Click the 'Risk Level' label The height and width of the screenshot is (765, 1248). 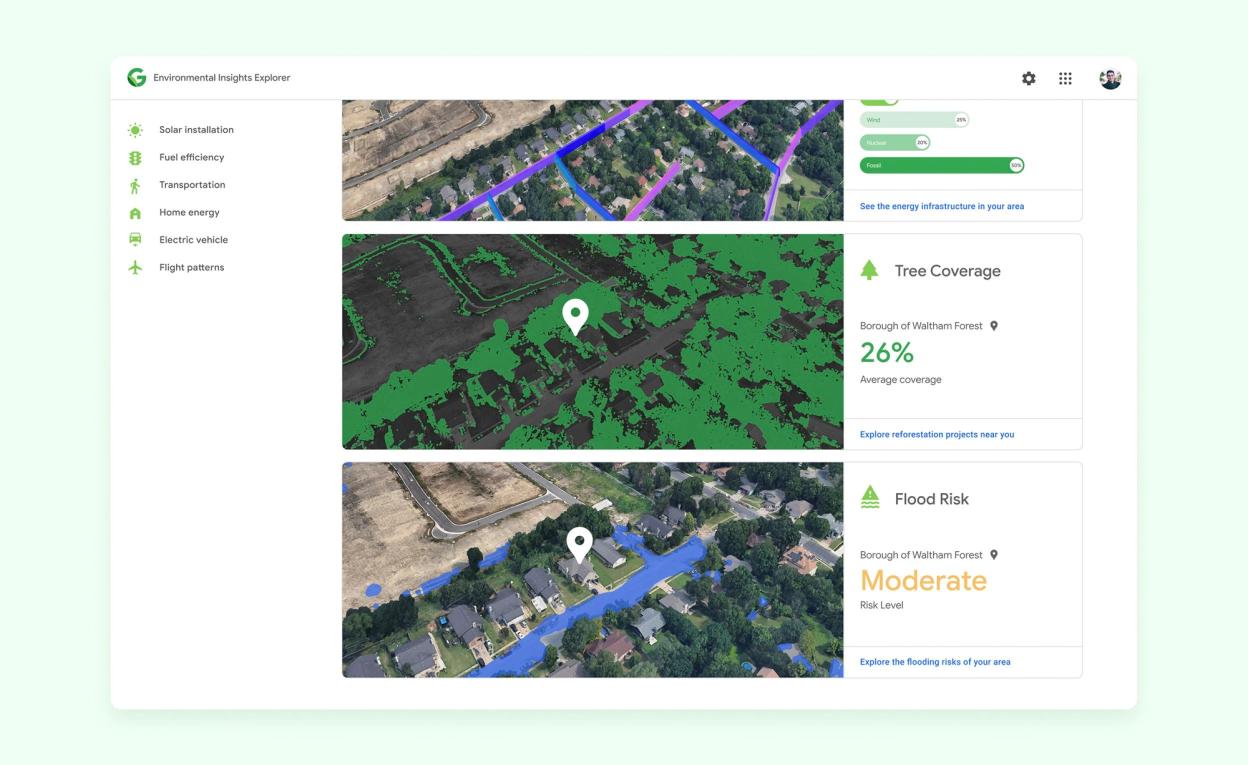881,605
